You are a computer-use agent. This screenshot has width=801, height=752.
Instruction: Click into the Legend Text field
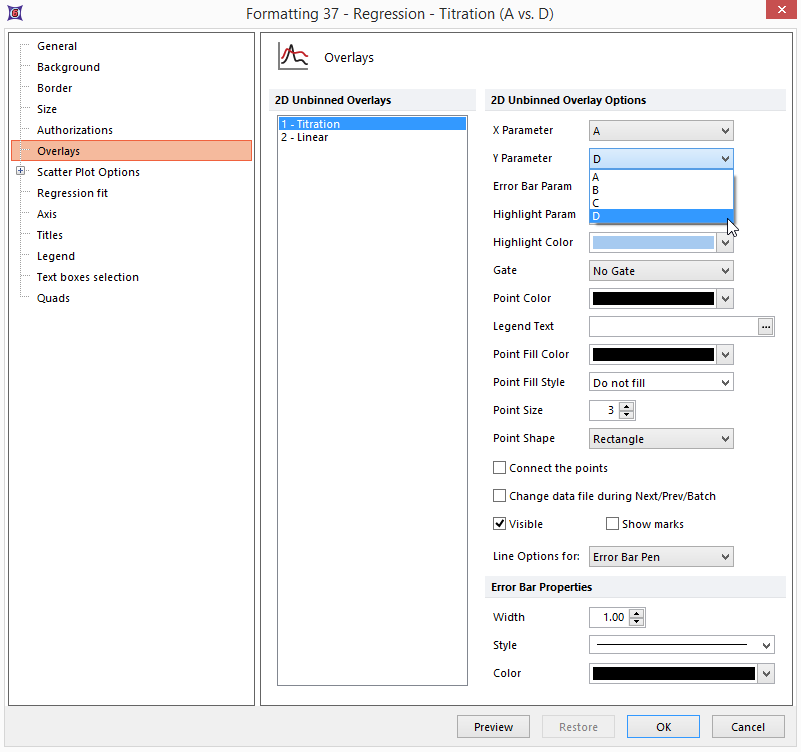[673, 326]
